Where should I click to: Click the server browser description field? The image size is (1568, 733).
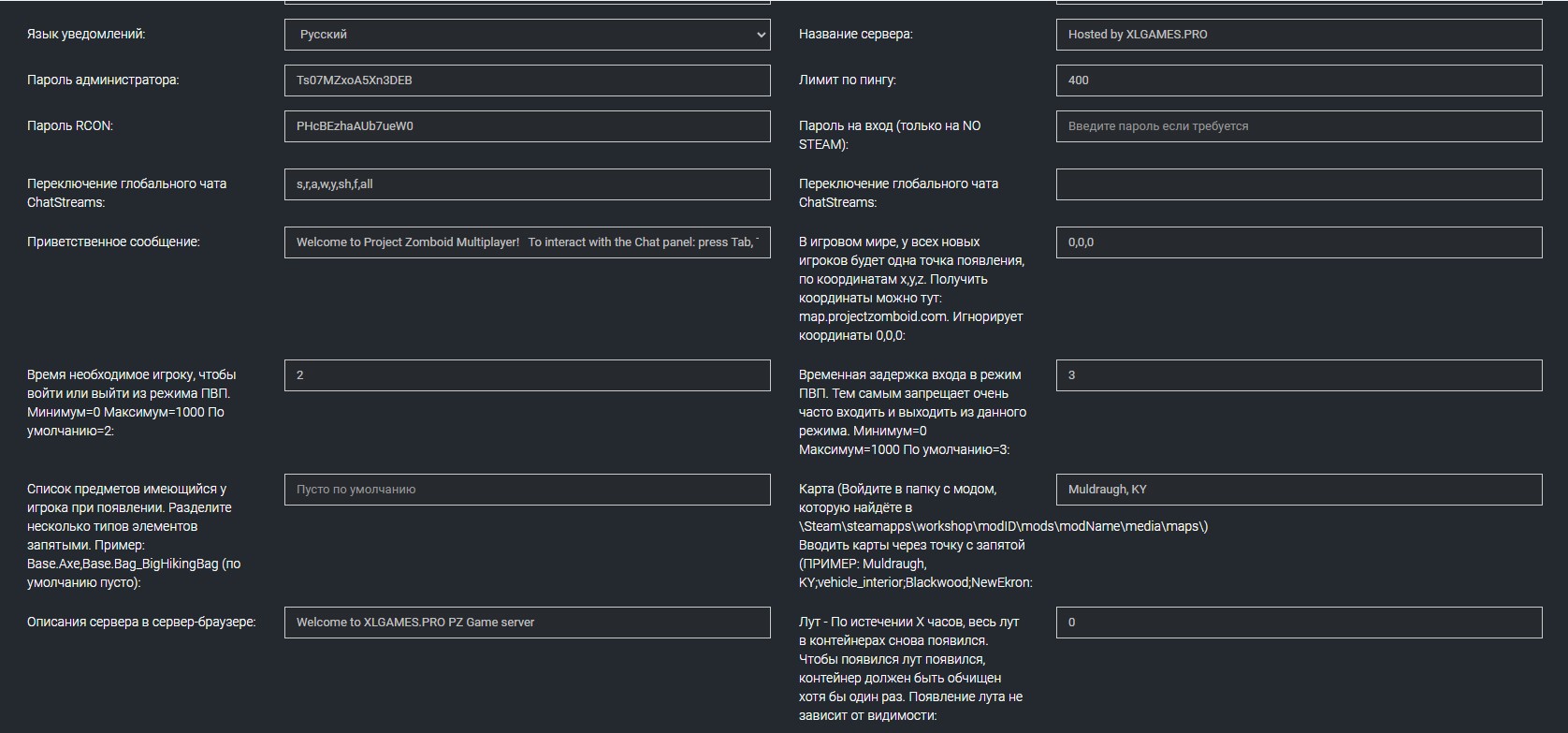click(x=527, y=623)
